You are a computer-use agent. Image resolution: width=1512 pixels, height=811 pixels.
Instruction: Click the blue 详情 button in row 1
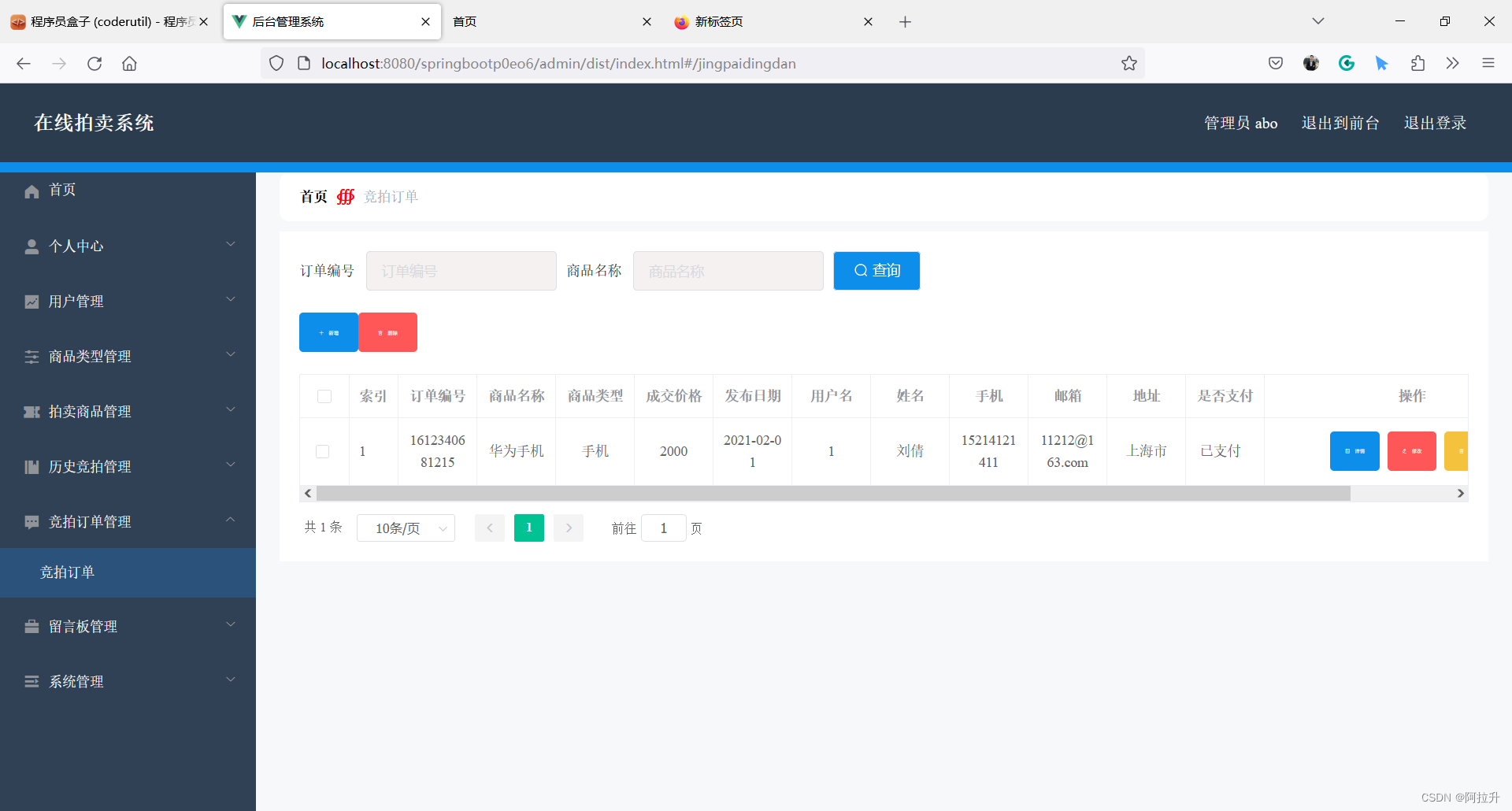coord(1354,451)
